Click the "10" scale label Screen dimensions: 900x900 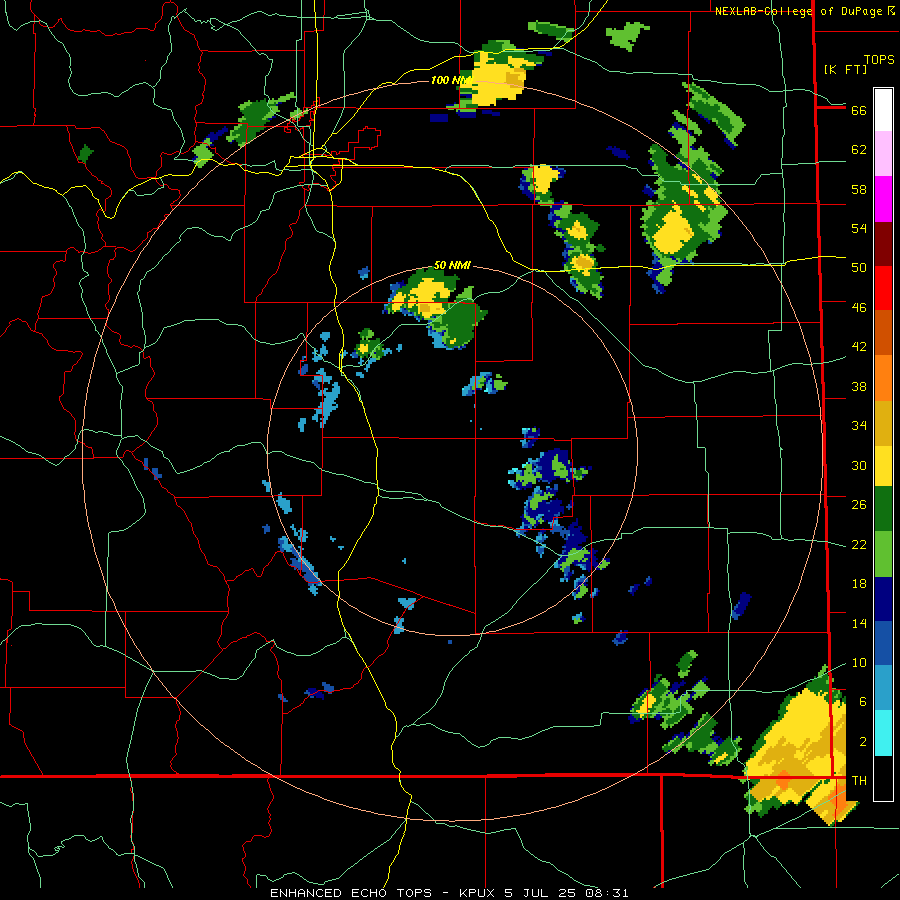click(859, 663)
